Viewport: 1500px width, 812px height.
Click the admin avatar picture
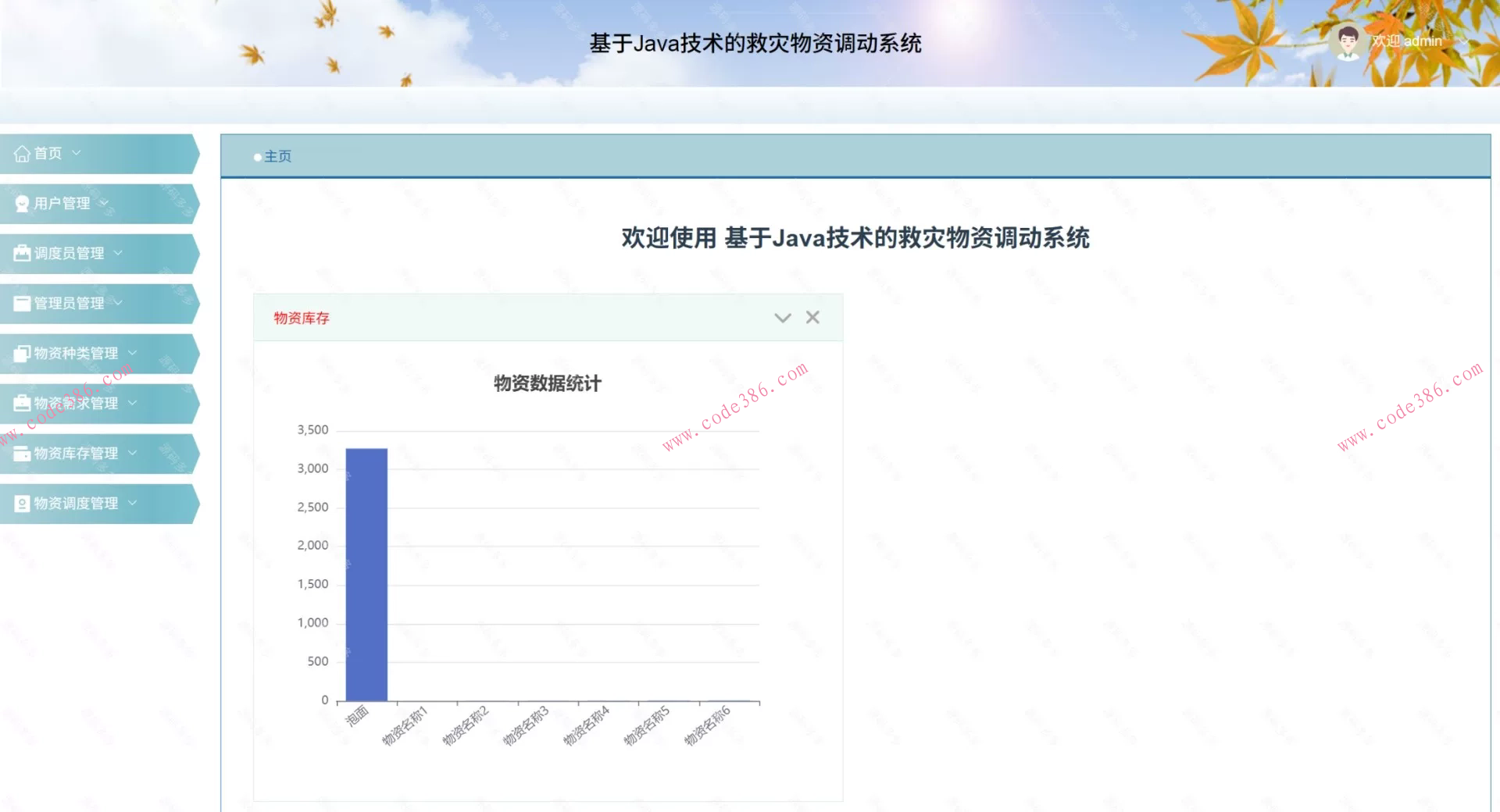point(1347,41)
